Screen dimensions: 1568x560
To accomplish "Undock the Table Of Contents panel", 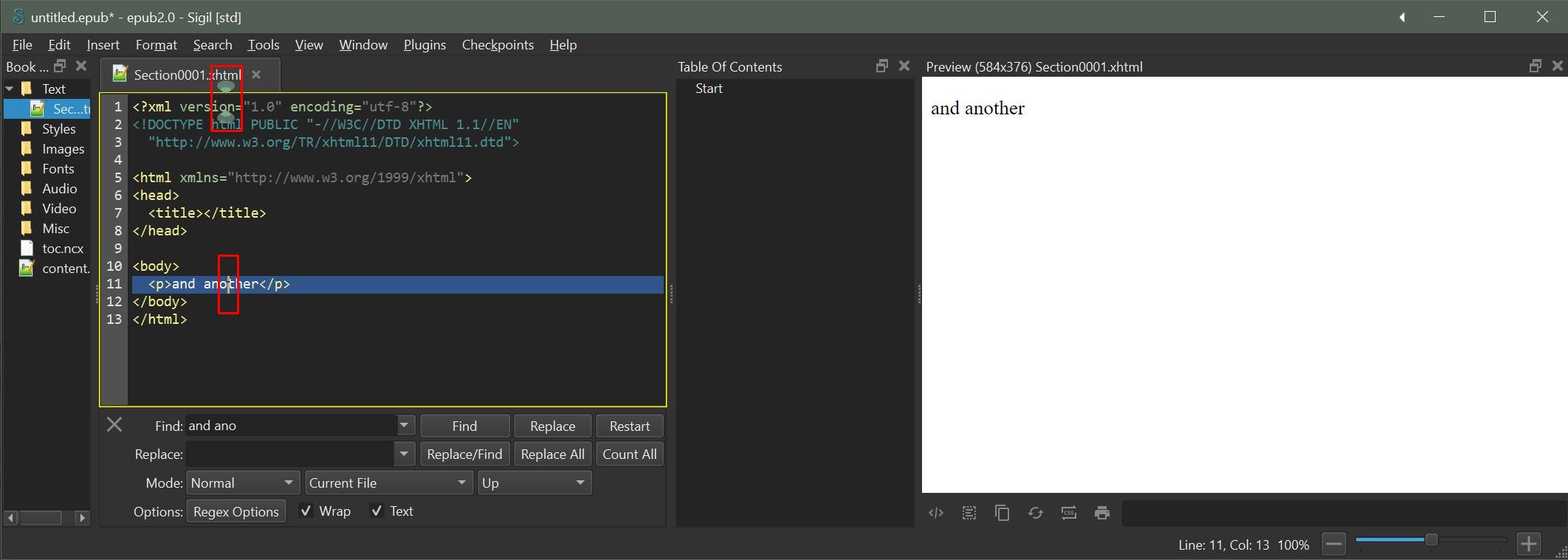I will (x=881, y=66).
